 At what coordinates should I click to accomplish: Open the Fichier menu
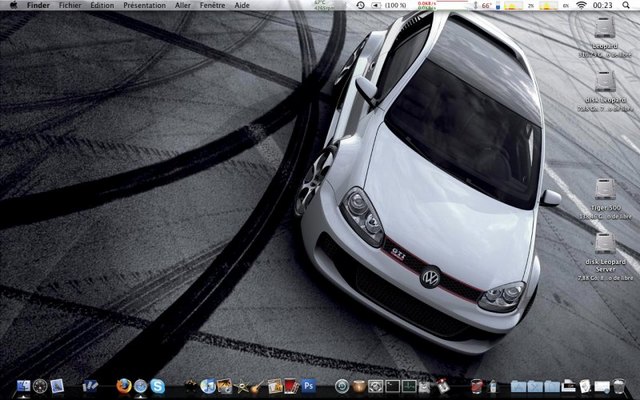[x=71, y=6]
